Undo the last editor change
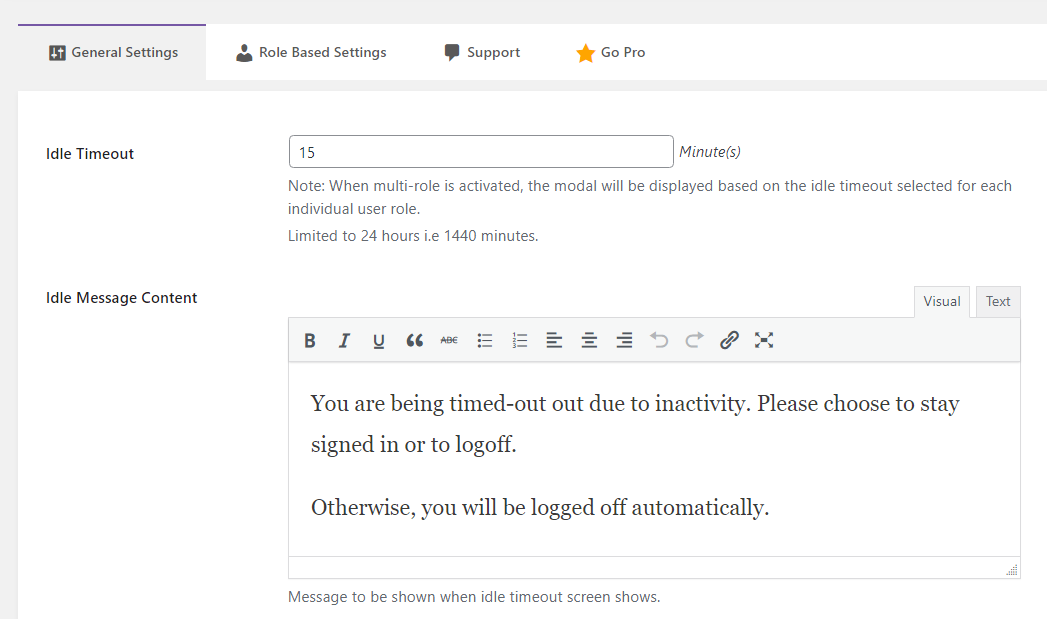 tap(659, 340)
